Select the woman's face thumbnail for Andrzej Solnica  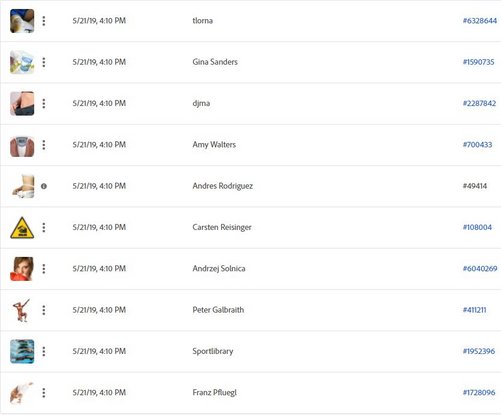22,269
